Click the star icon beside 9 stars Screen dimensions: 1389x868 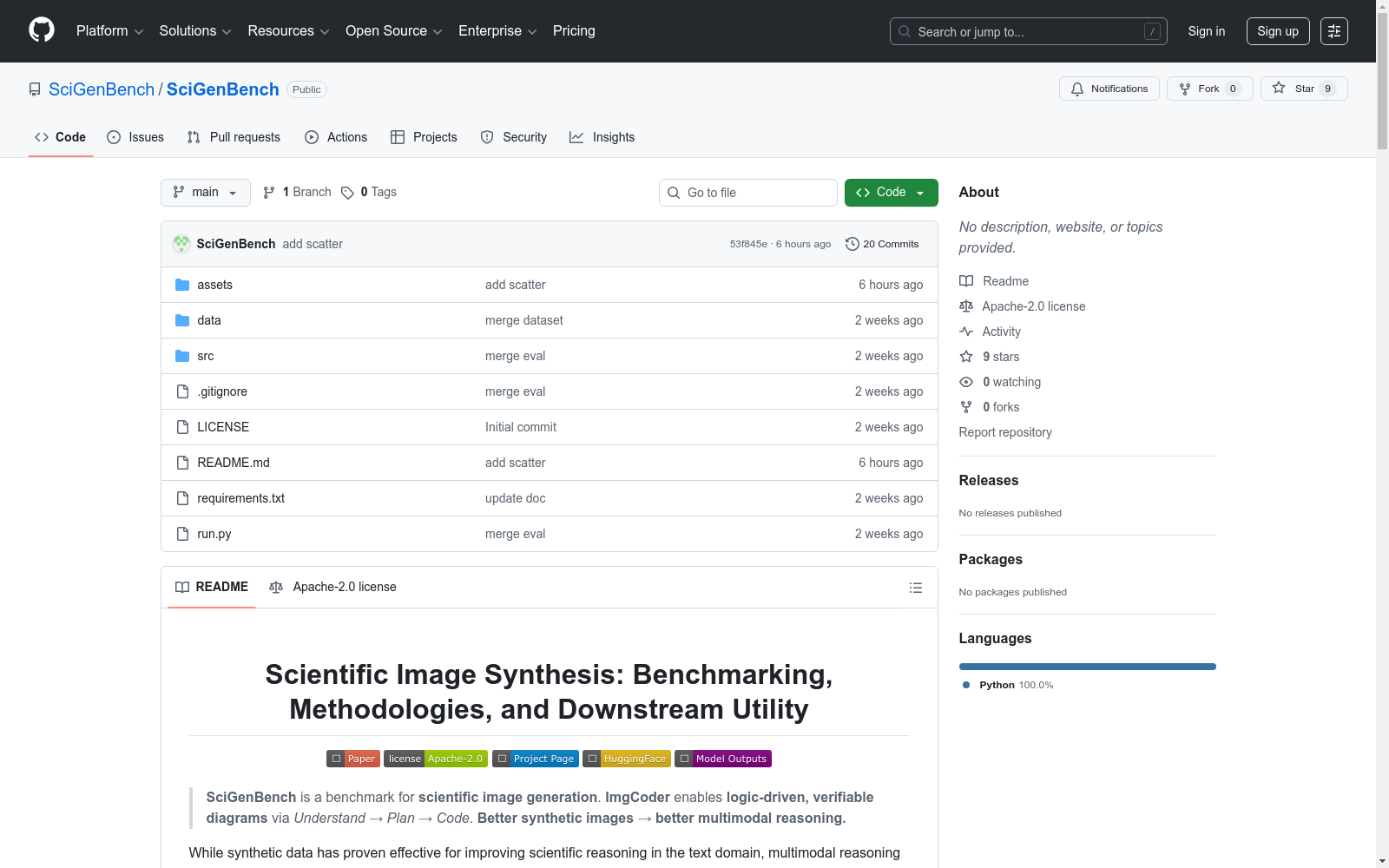[x=966, y=357]
